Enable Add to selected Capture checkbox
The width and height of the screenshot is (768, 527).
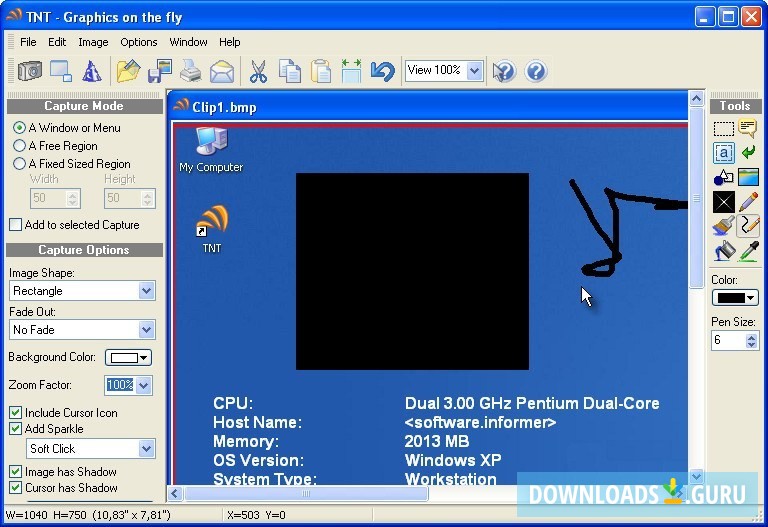[x=16, y=225]
